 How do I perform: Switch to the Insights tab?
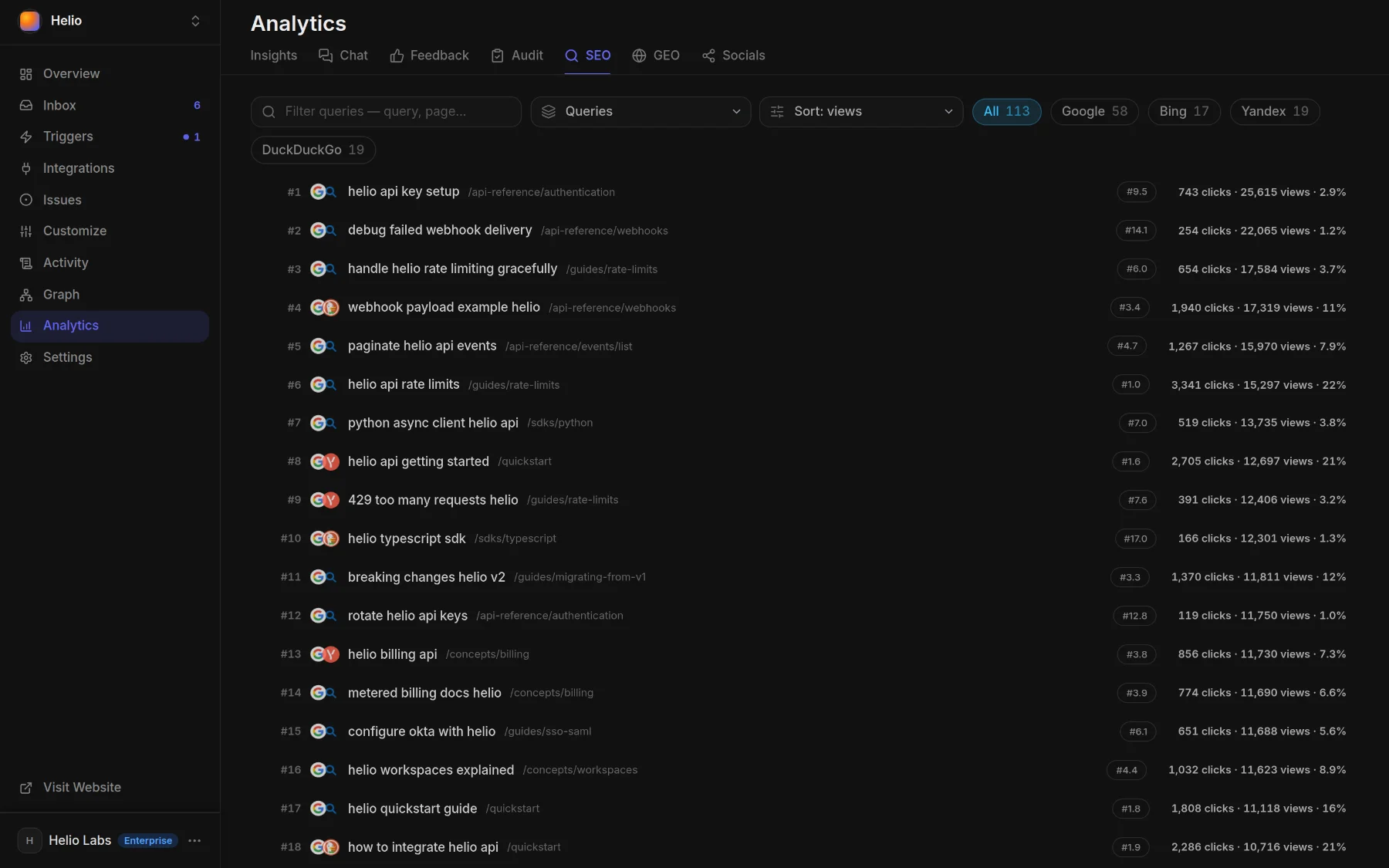click(x=274, y=56)
